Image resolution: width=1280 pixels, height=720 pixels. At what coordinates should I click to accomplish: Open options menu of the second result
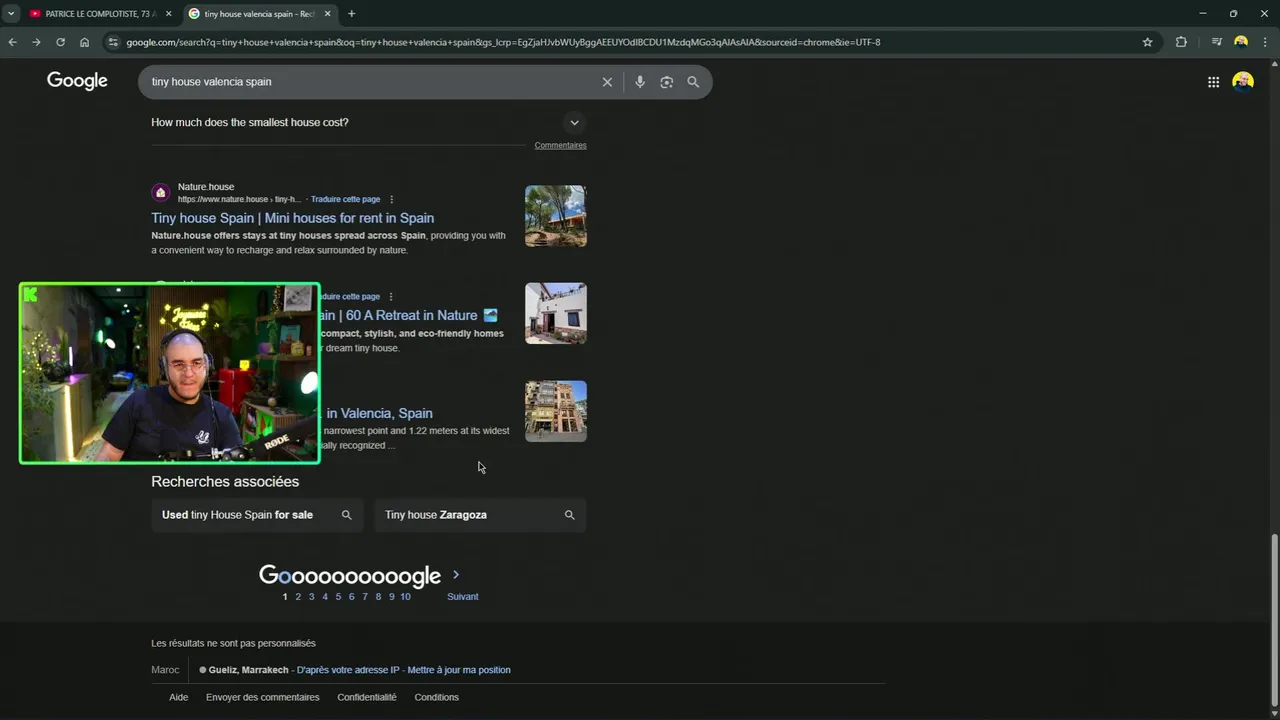(x=391, y=297)
